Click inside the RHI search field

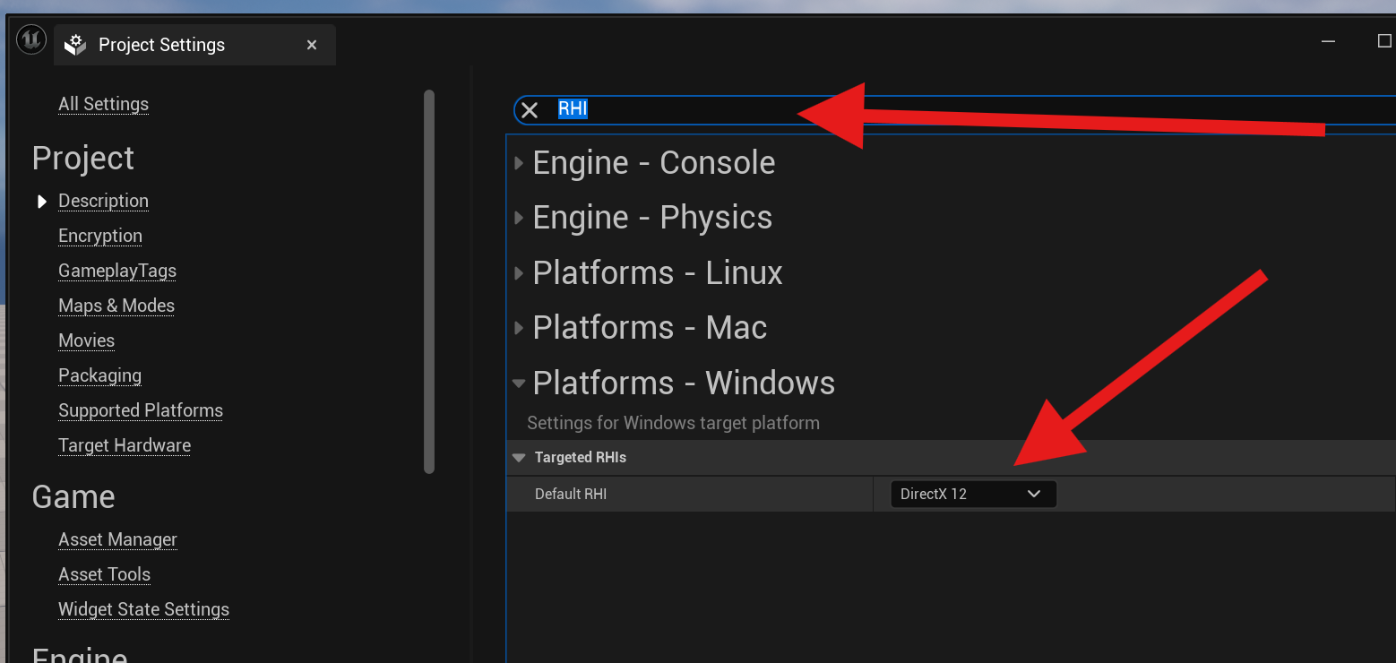pyautogui.click(x=900, y=110)
